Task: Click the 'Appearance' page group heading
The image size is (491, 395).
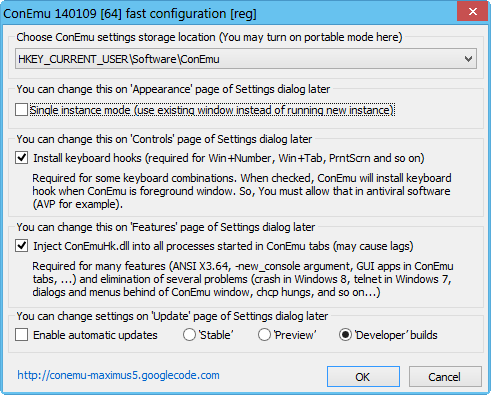Action: (x=173, y=89)
